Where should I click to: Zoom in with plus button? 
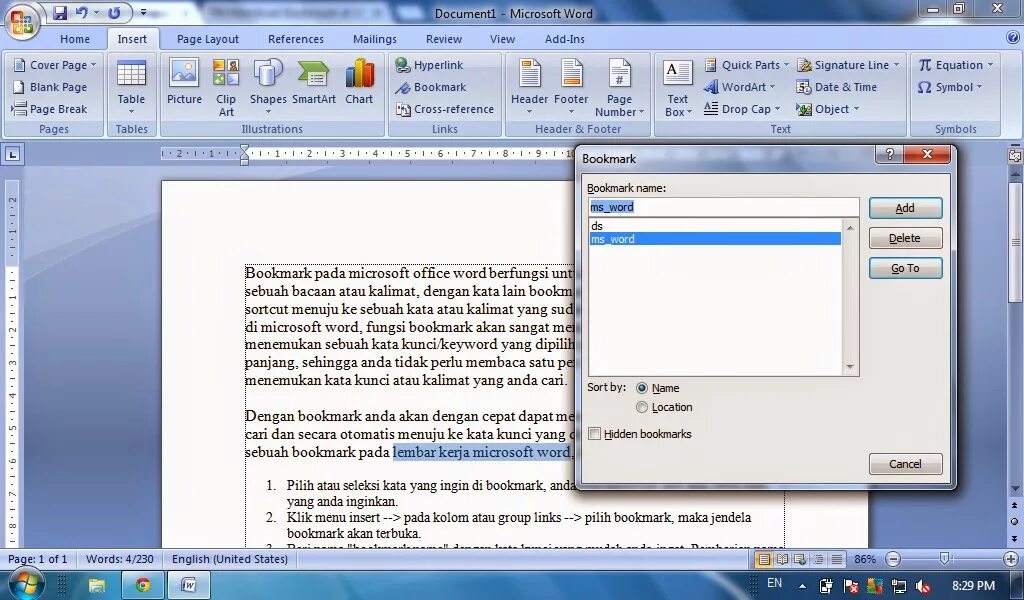coord(1010,559)
